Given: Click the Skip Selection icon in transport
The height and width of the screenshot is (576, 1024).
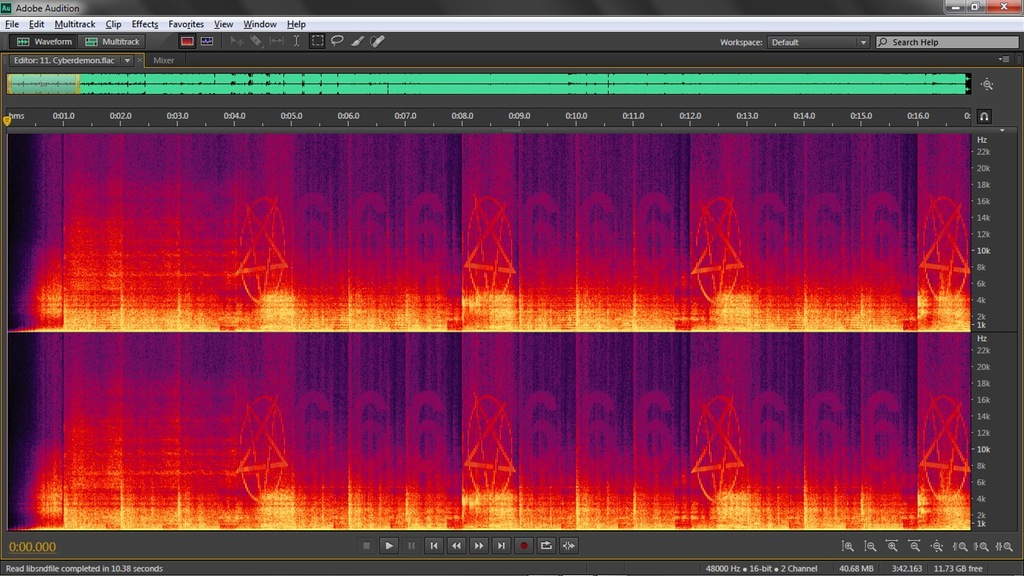Looking at the screenshot, I should tap(569, 546).
